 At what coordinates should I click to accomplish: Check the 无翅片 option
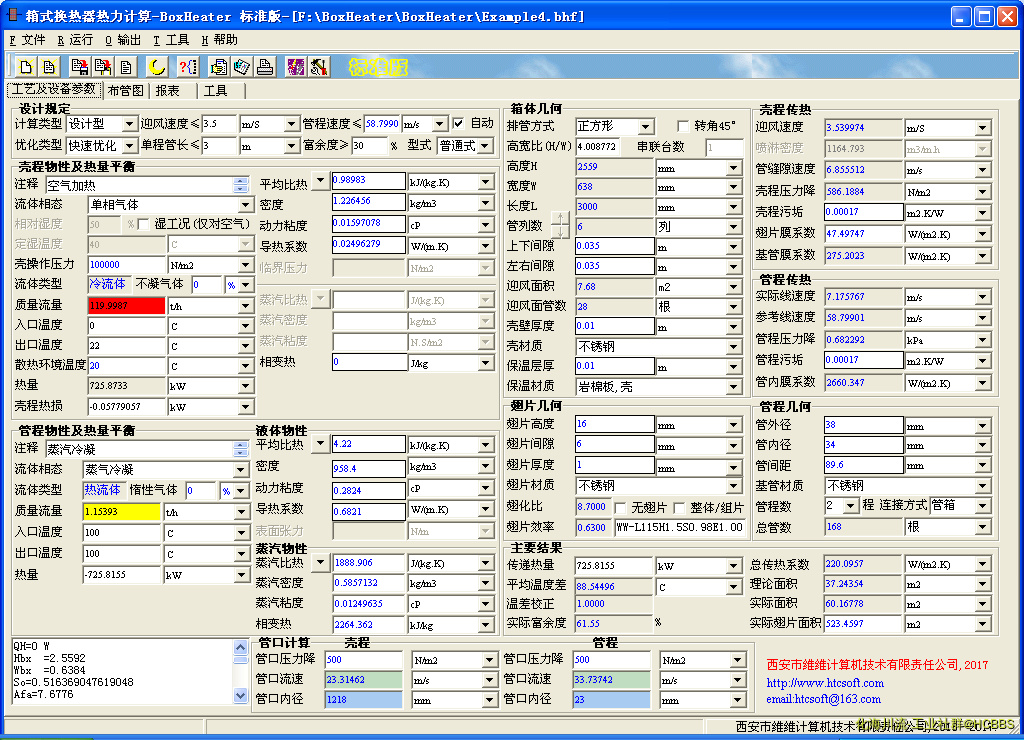pyautogui.click(x=621, y=507)
